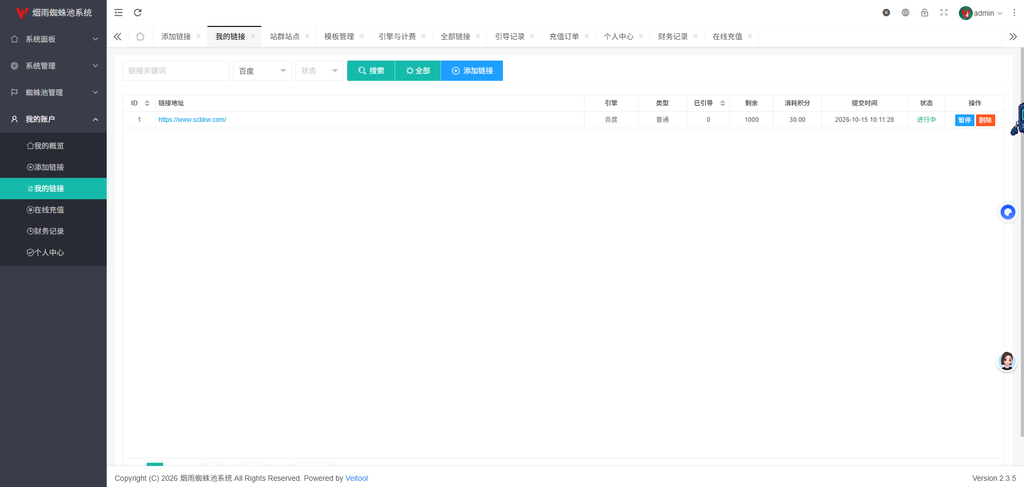Viewport: 1024px width, 487px height.
Task: Close the 引导记录 tab
Action: (532, 37)
